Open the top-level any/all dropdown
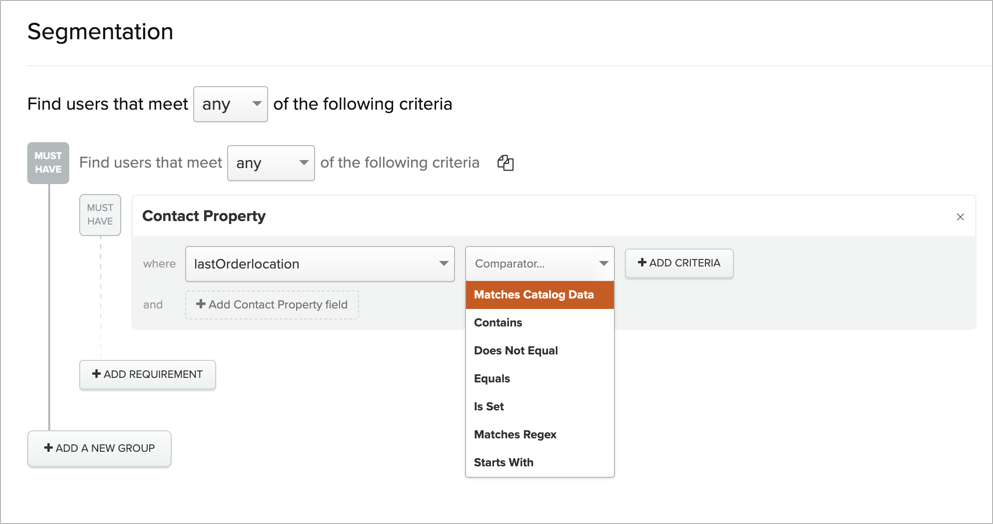This screenshot has width=993, height=524. click(230, 104)
